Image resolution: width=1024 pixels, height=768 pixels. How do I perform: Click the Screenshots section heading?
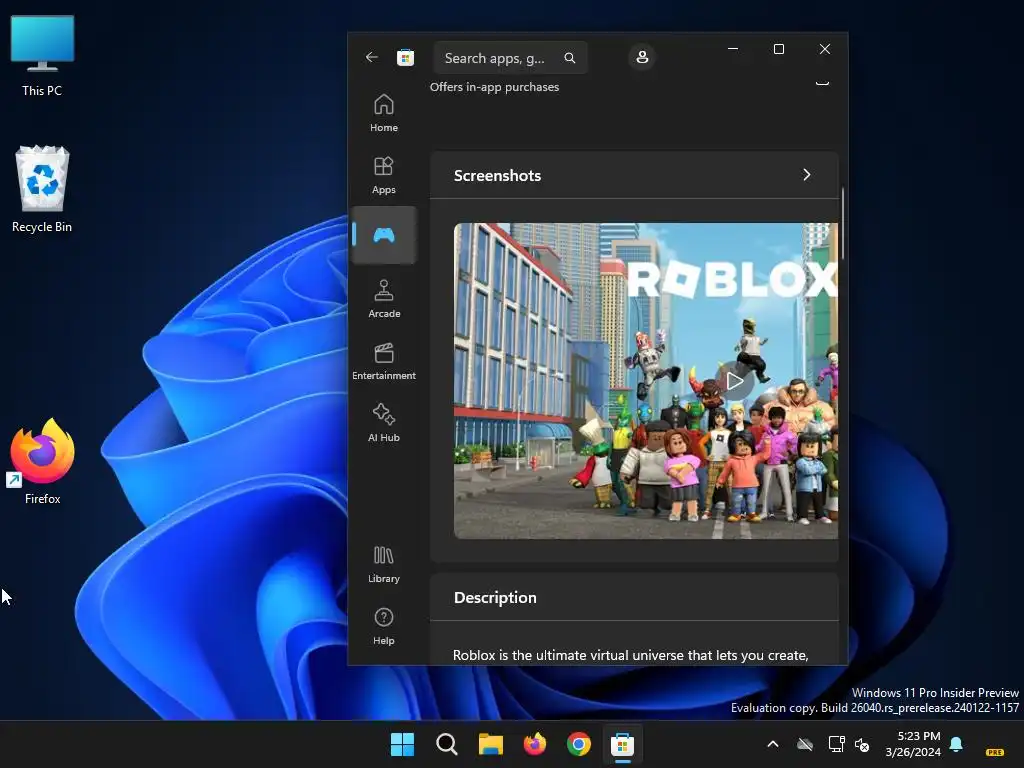coord(497,176)
